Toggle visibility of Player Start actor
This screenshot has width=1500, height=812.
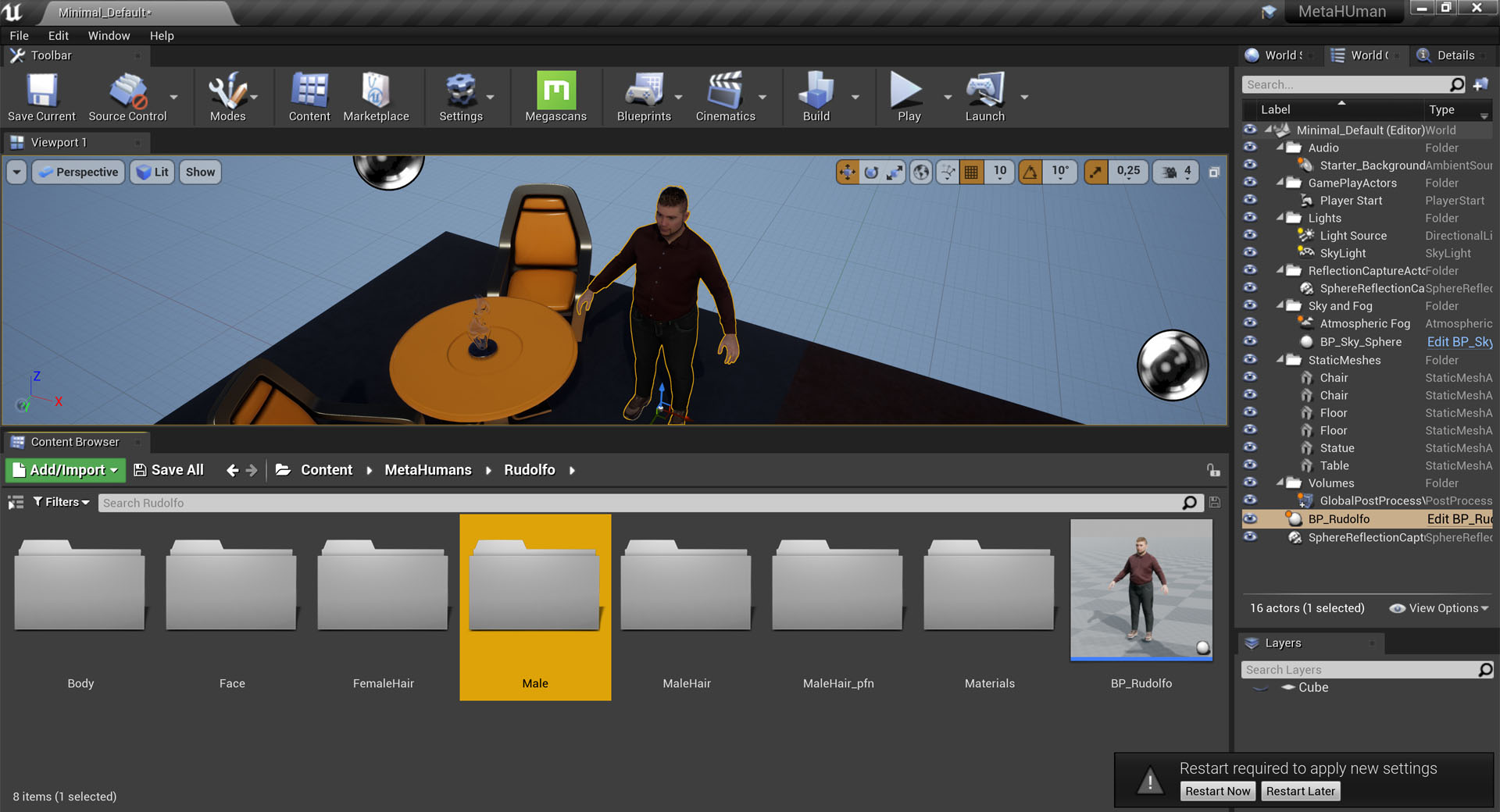coord(1250,200)
